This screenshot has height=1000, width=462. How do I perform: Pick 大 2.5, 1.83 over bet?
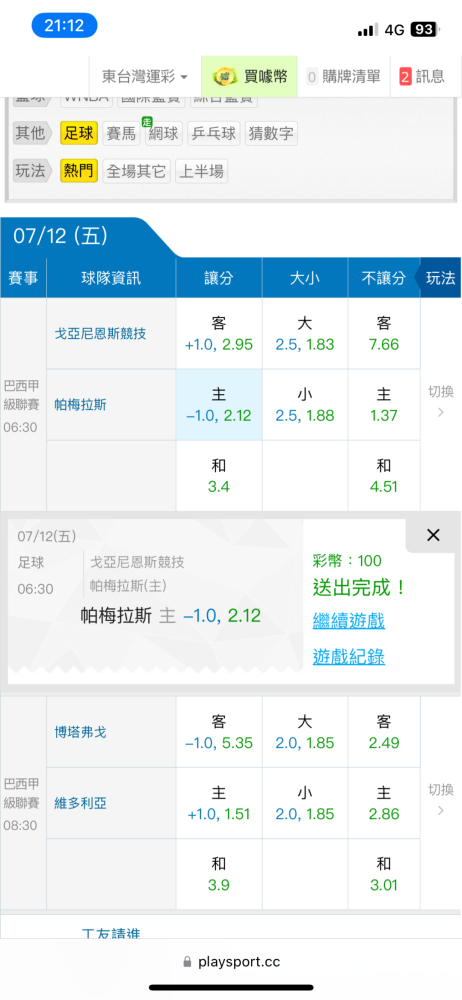tap(305, 334)
